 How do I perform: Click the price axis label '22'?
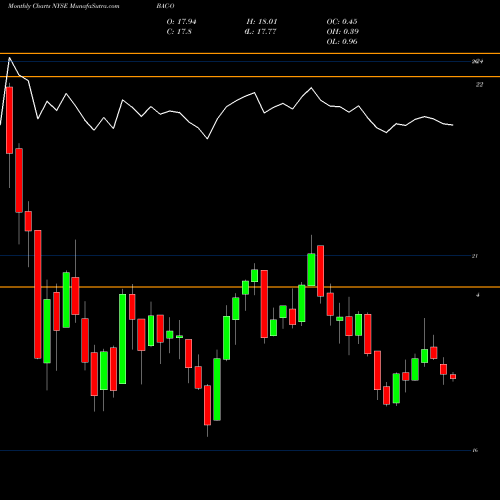tap(479, 85)
